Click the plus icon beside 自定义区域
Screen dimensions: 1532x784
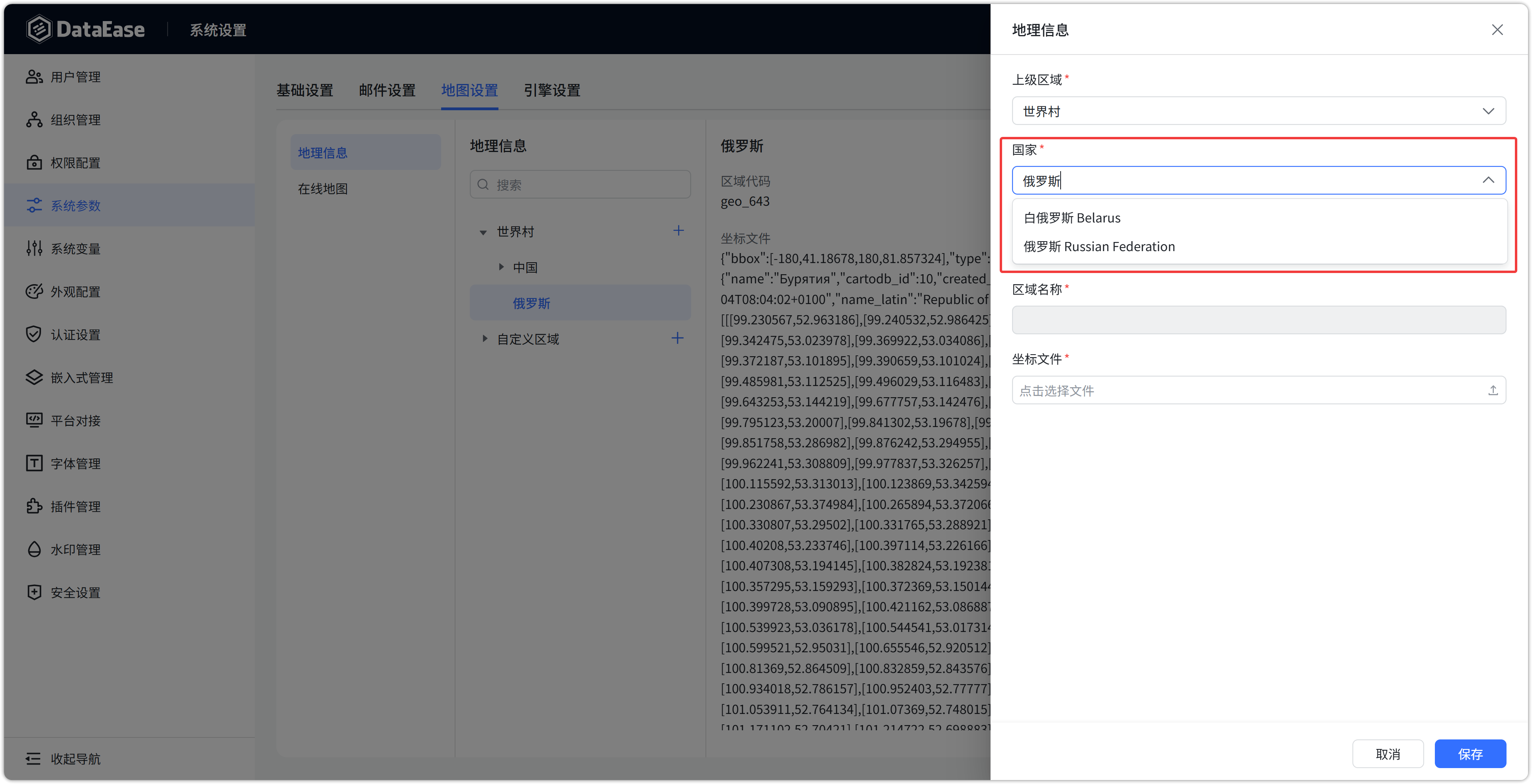pos(677,338)
